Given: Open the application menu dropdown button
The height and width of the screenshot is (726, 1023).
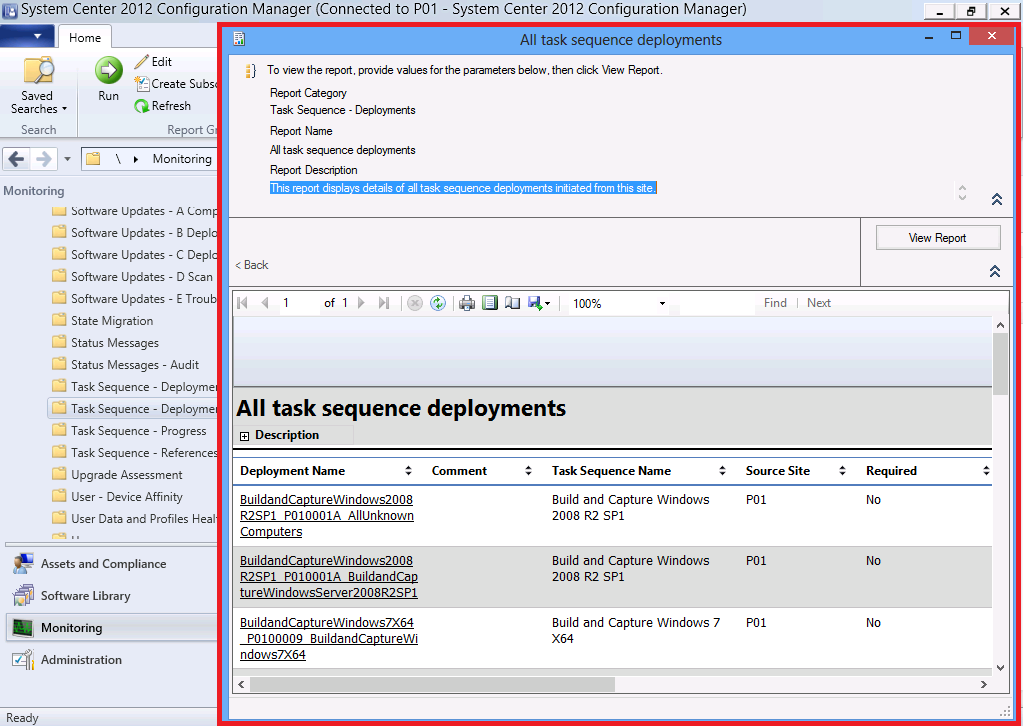Looking at the screenshot, I should tap(27, 37).
